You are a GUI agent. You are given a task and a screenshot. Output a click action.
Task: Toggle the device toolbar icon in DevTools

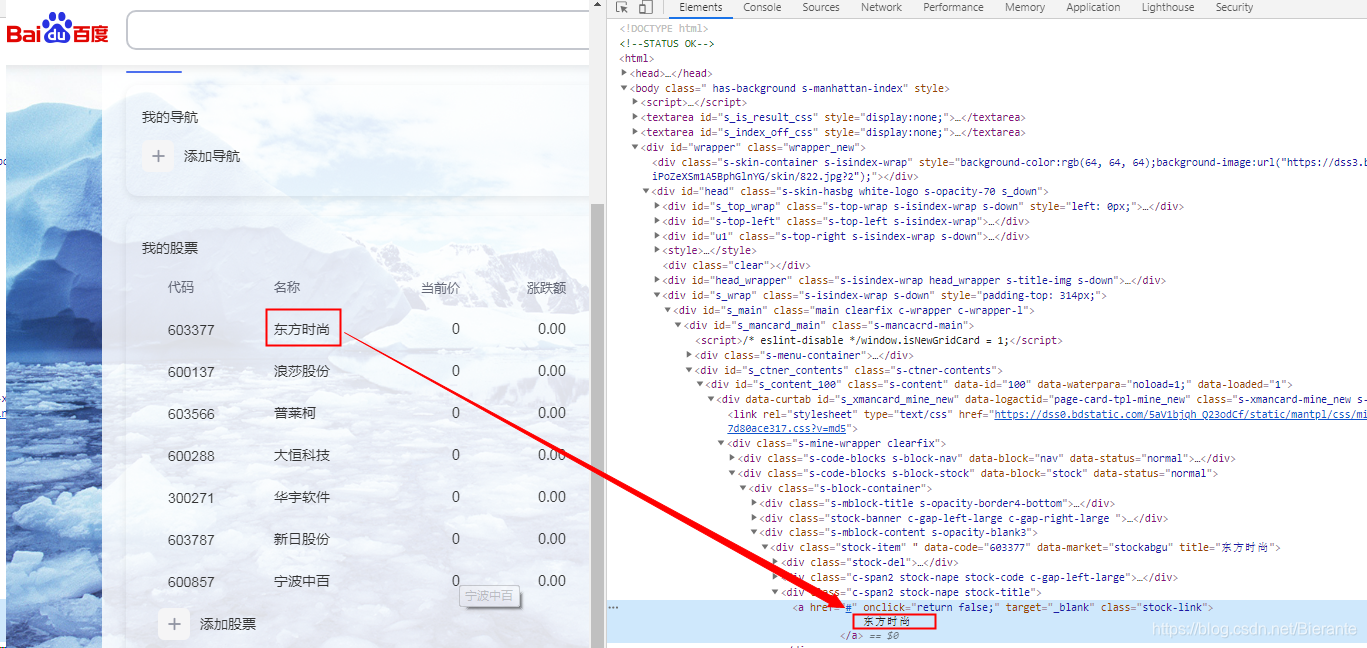click(645, 7)
